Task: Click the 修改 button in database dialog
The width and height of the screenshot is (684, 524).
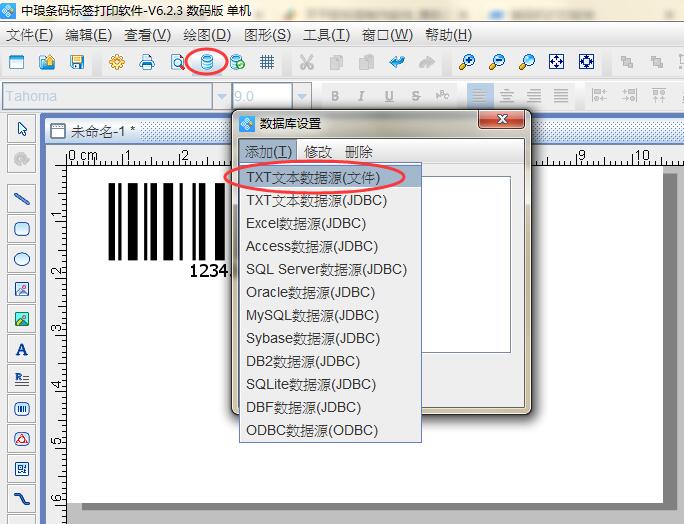Action: 318,152
